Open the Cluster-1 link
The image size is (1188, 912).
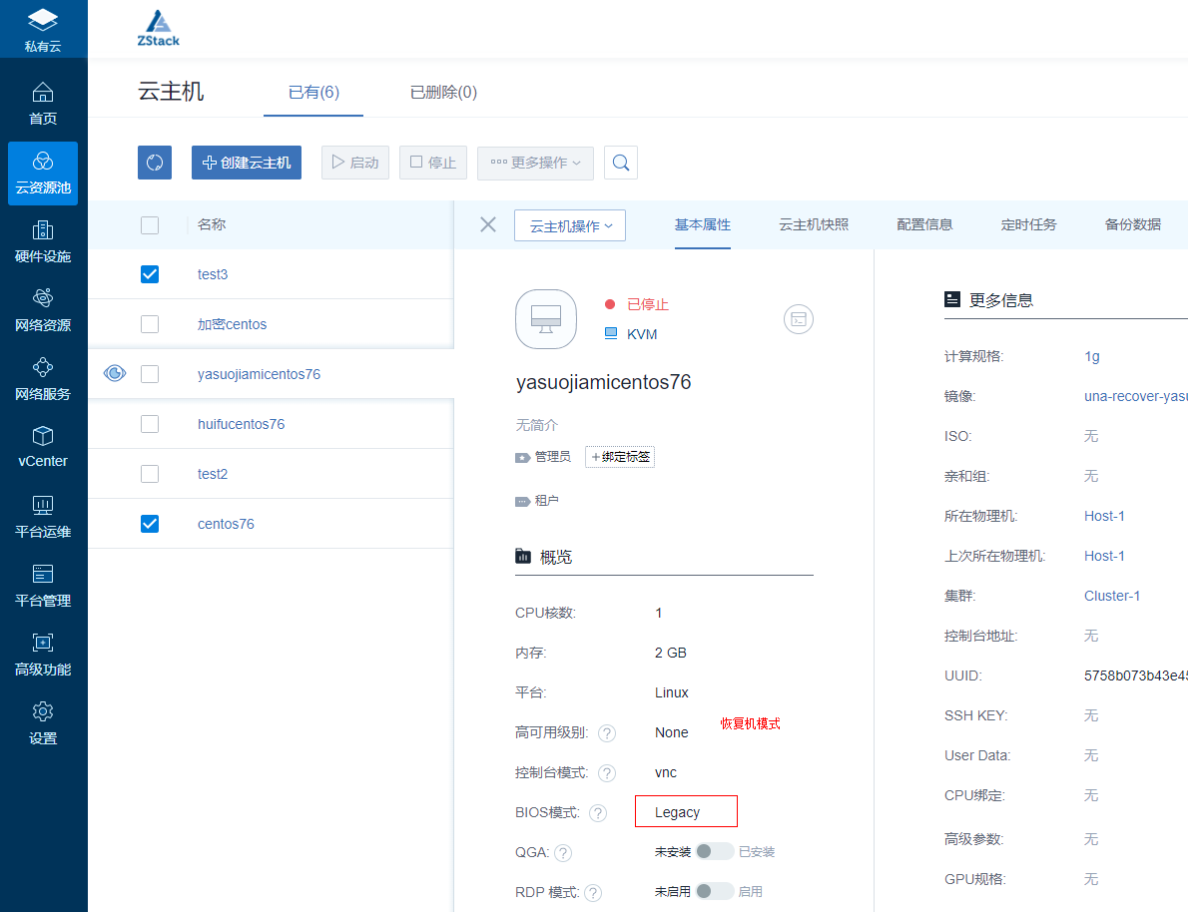coord(1112,596)
